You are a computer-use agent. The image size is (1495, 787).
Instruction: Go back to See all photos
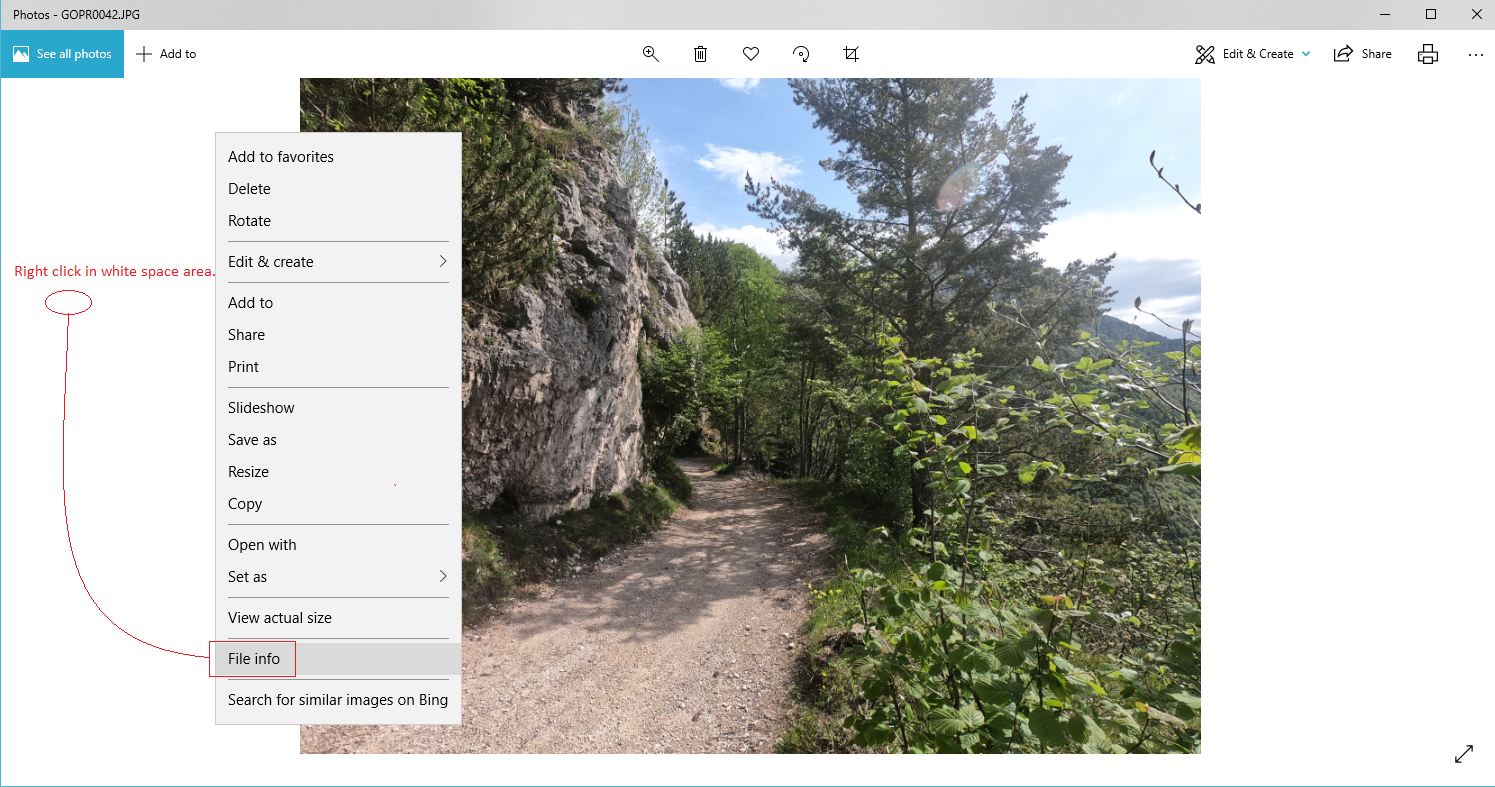pyautogui.click(x=62, y=54)
